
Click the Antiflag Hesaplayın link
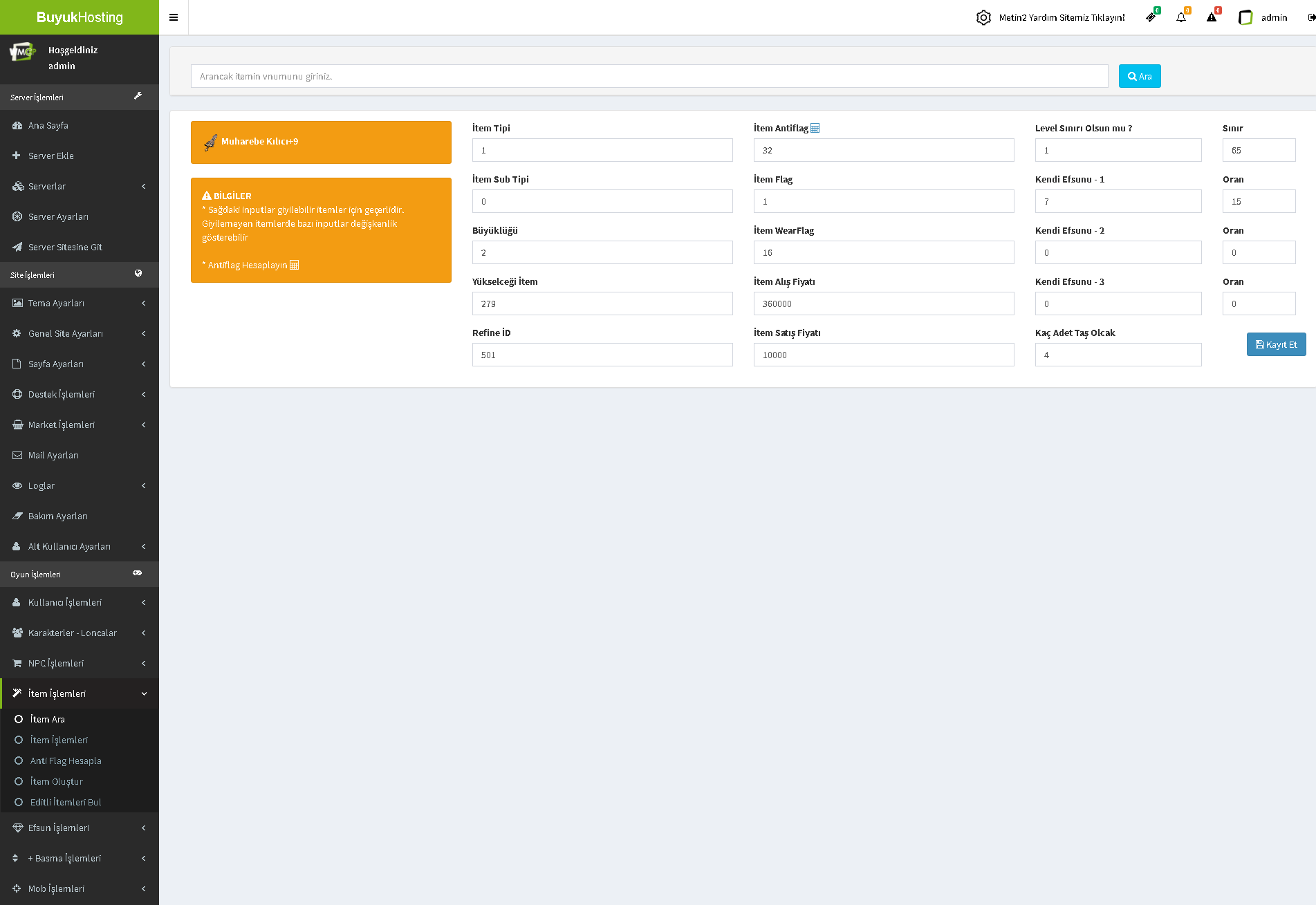tap(250, 265)
